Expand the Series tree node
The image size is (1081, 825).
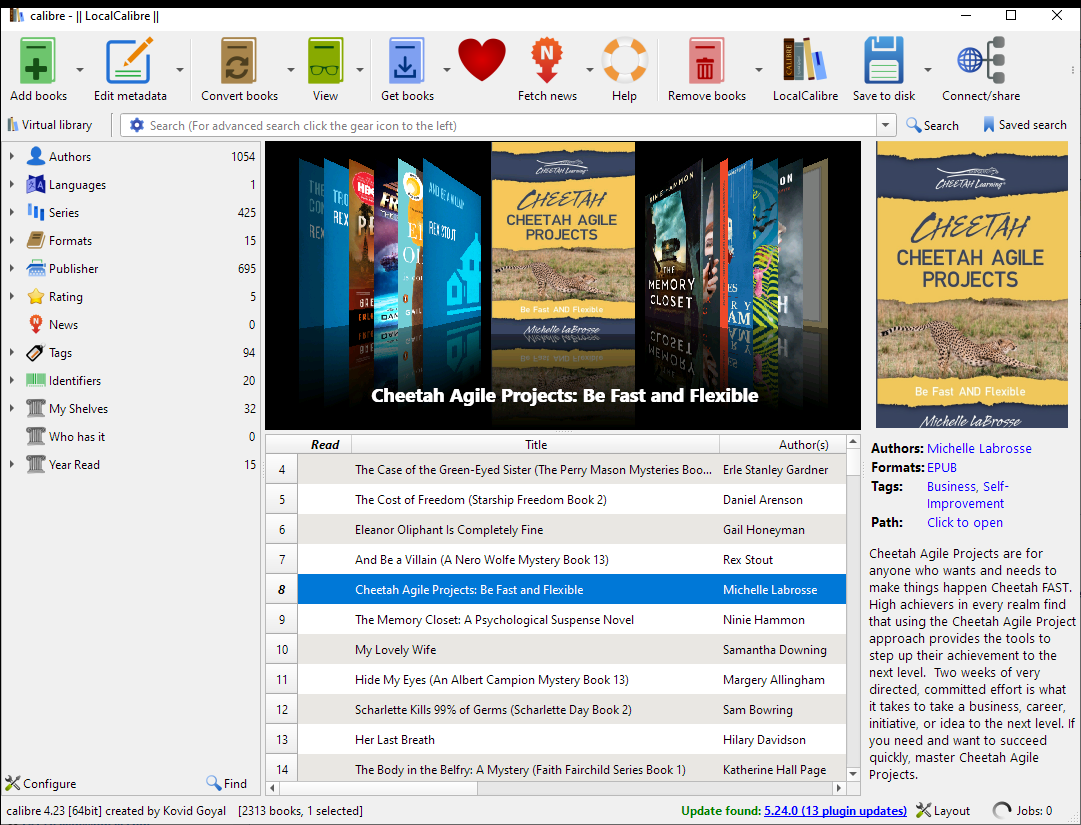pos(12,212)
